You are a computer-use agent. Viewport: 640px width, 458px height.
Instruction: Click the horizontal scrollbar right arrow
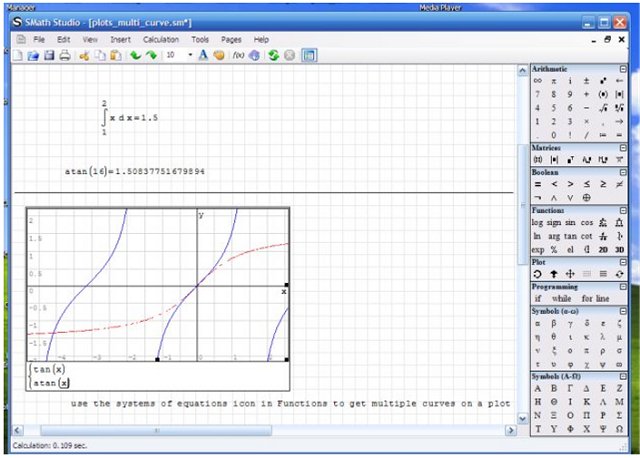[x=511, y=430]
